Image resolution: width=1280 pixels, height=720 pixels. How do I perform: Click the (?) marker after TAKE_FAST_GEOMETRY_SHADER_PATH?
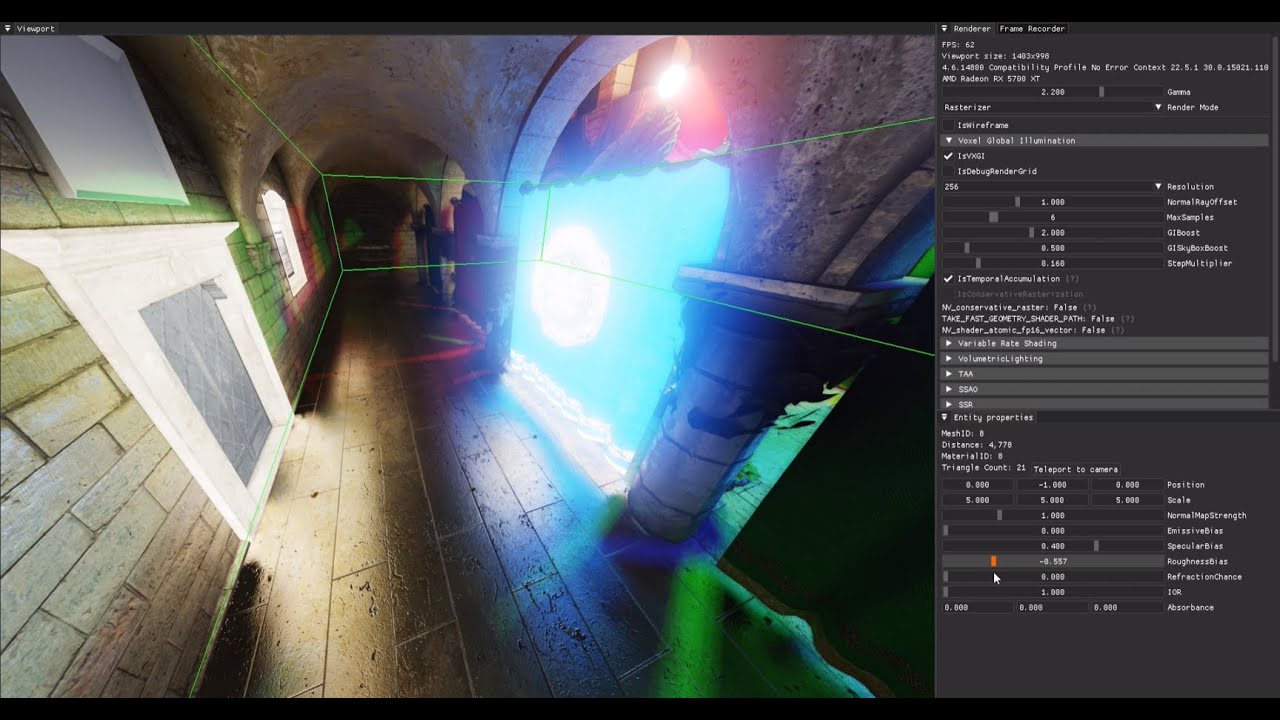click(1127, 318)
